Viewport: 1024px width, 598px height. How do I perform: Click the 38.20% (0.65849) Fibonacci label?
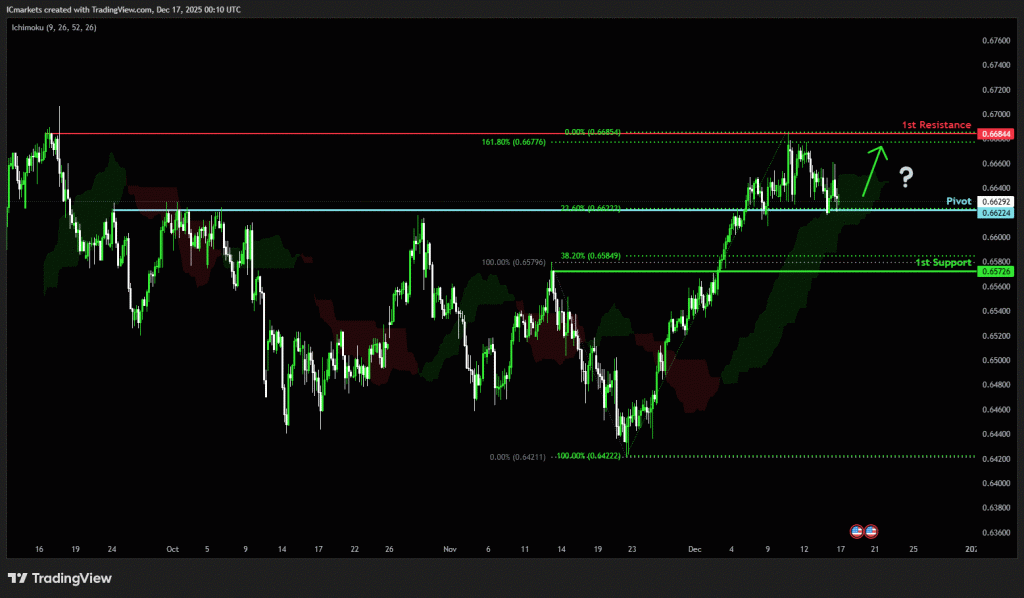click(x=591, y=256)
